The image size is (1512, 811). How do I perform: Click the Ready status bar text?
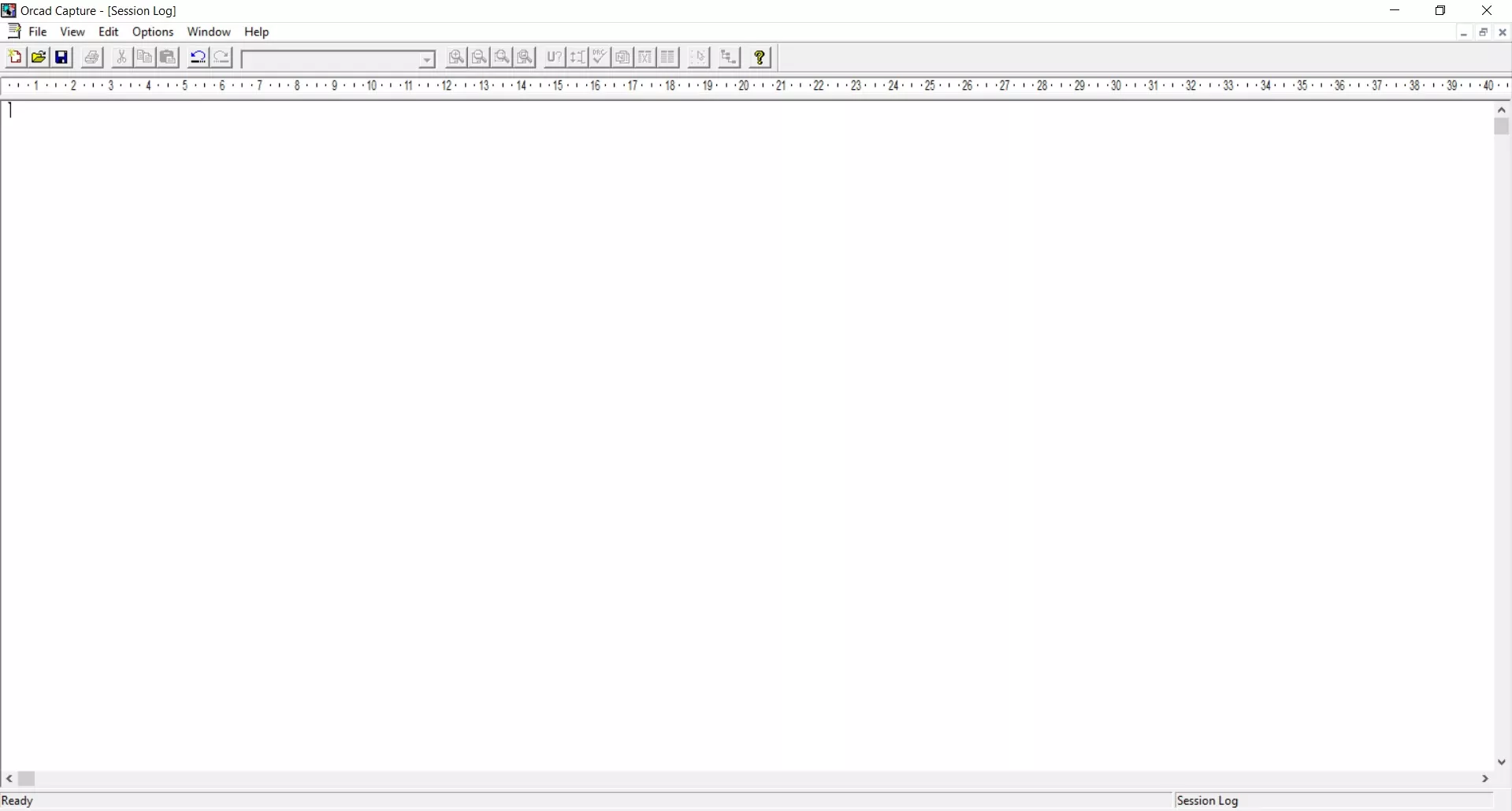point(18,801)
